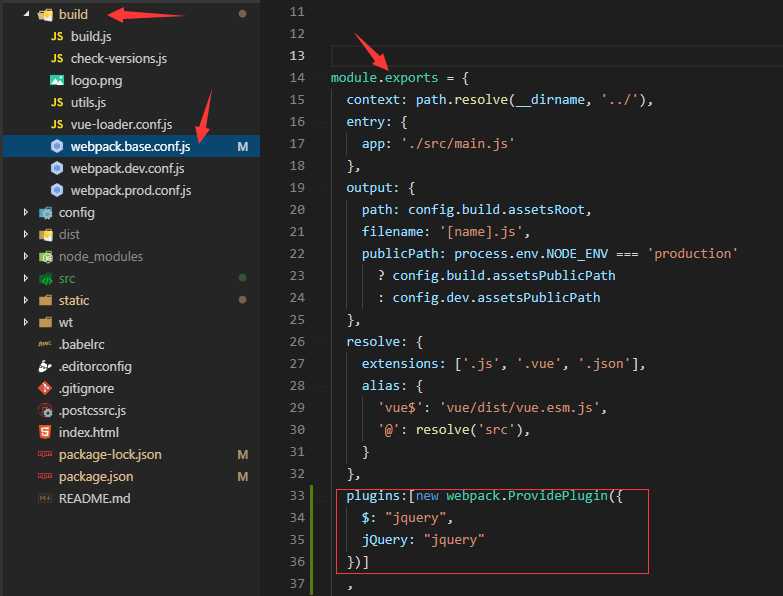783x596 pixels.
Task: Expand the dist folder arrow
Action: [26, 234]
